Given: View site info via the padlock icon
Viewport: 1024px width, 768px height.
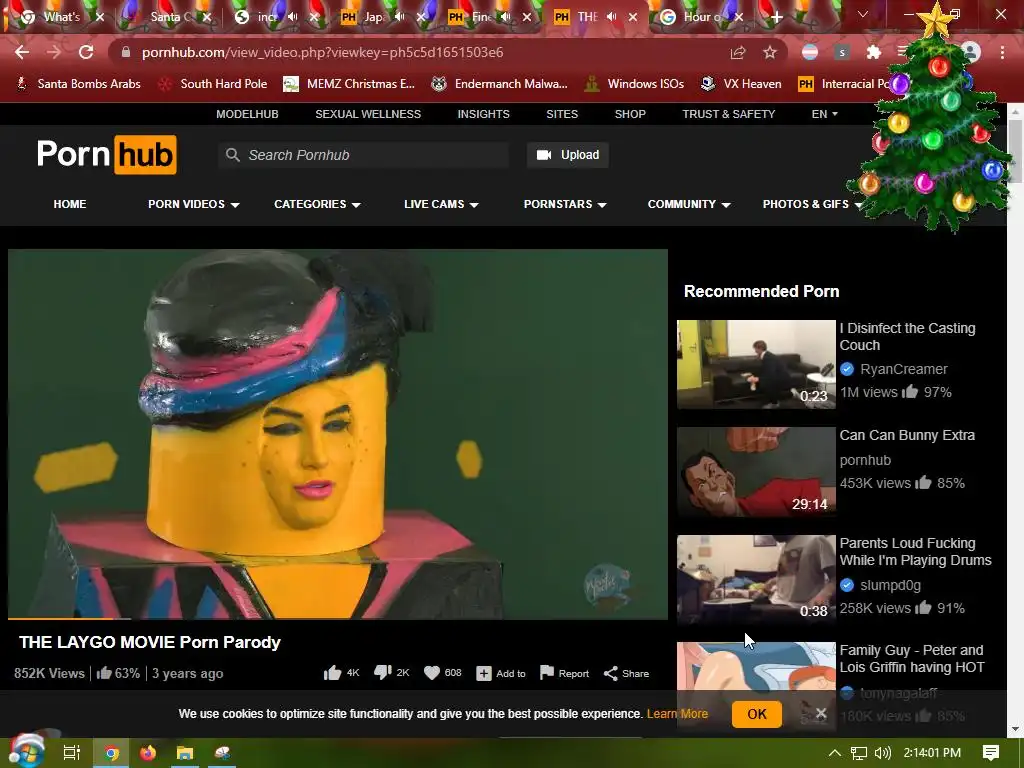Looking at the screenshot, I should pyautogui.click(x=126, y=52).
